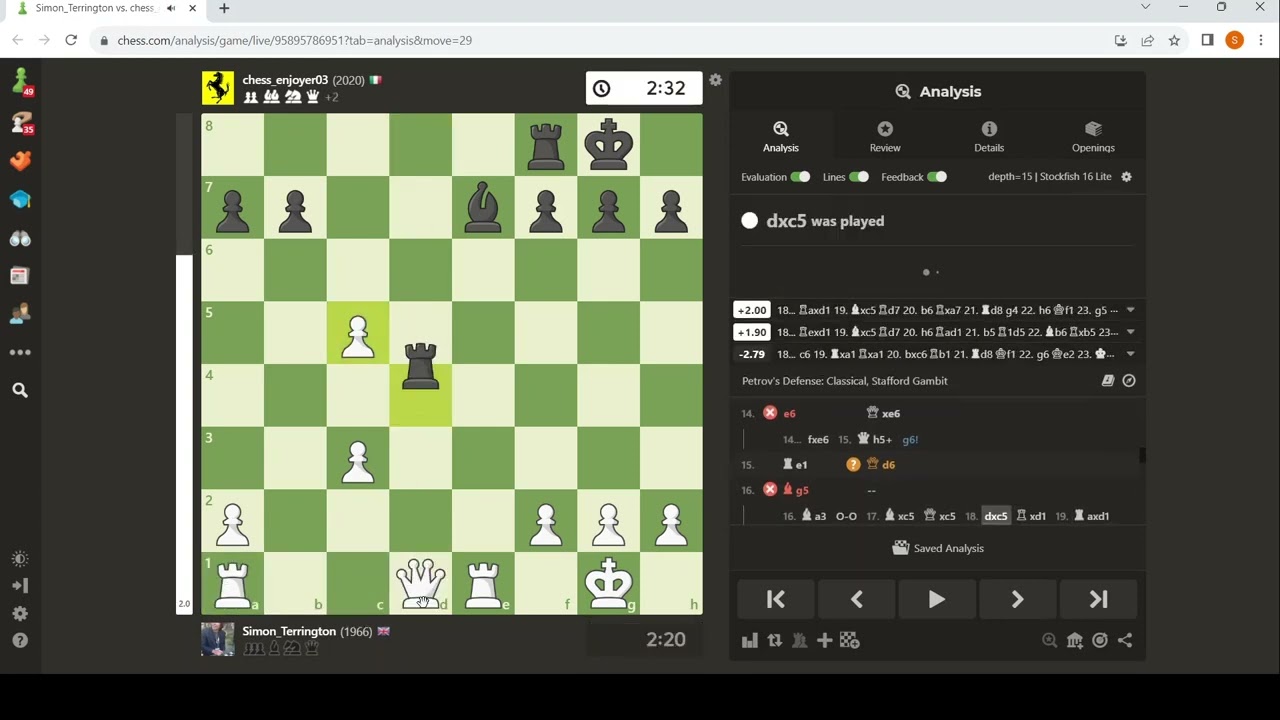Screen dimensions: 1280x720
Task: Add to library building icon
Action: pos(1075,641)
